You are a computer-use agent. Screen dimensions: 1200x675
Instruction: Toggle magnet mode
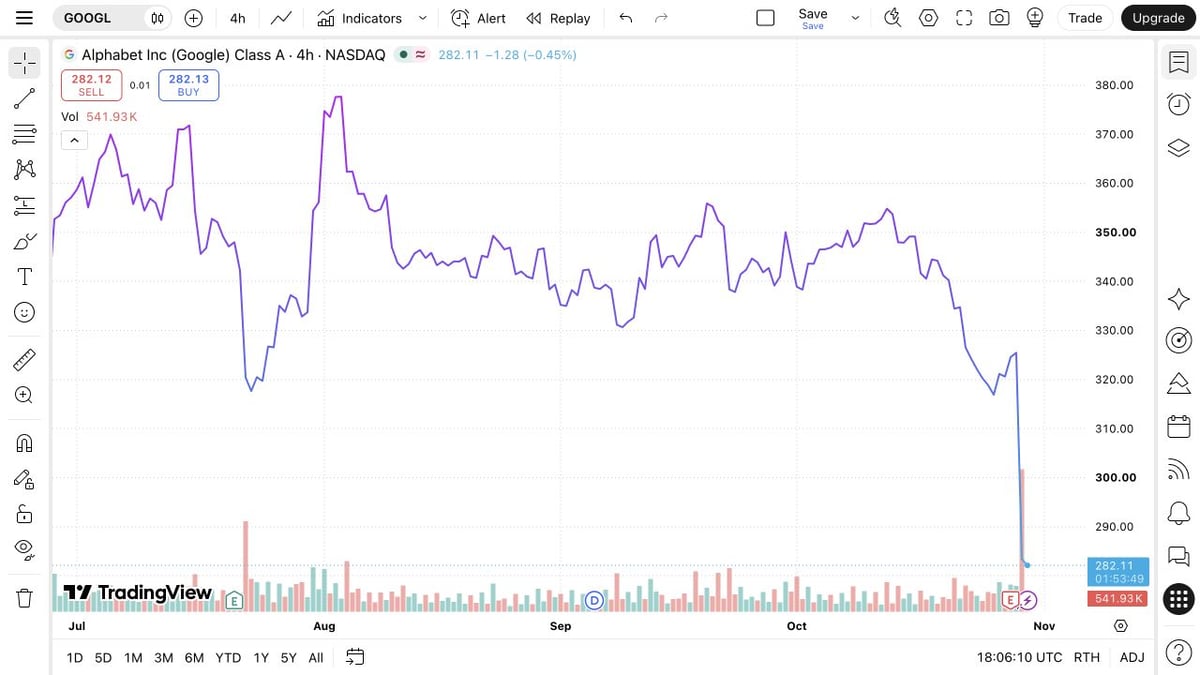24,443
